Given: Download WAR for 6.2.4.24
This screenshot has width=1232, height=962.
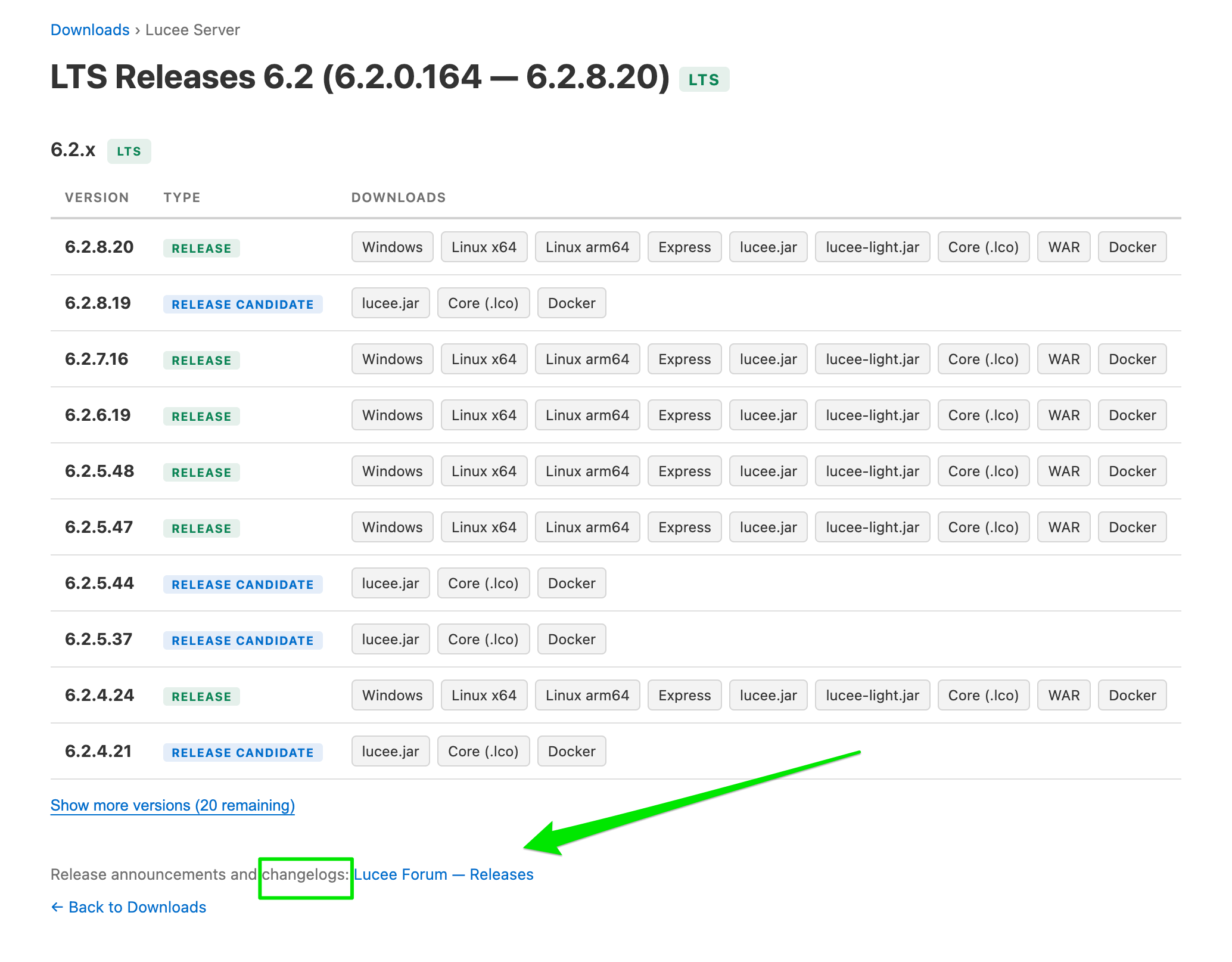Looking at the screenshot, I should click(1064, 695).
